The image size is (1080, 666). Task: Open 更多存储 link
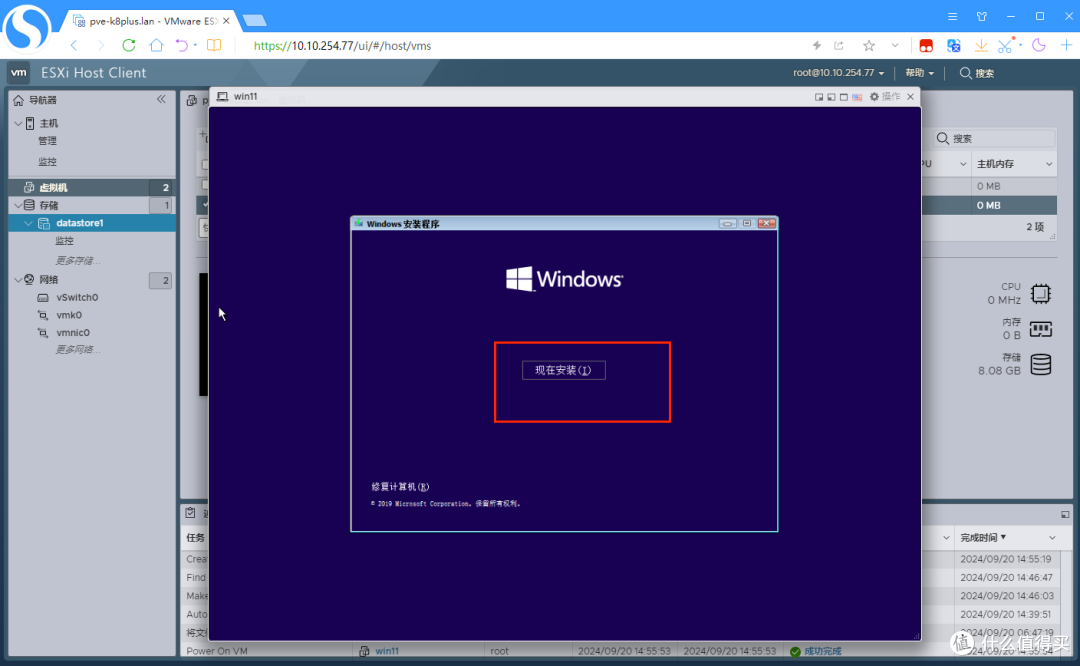77,260
